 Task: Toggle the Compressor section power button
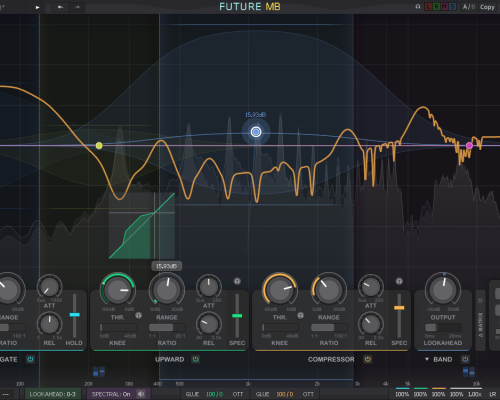click(368, 359)
